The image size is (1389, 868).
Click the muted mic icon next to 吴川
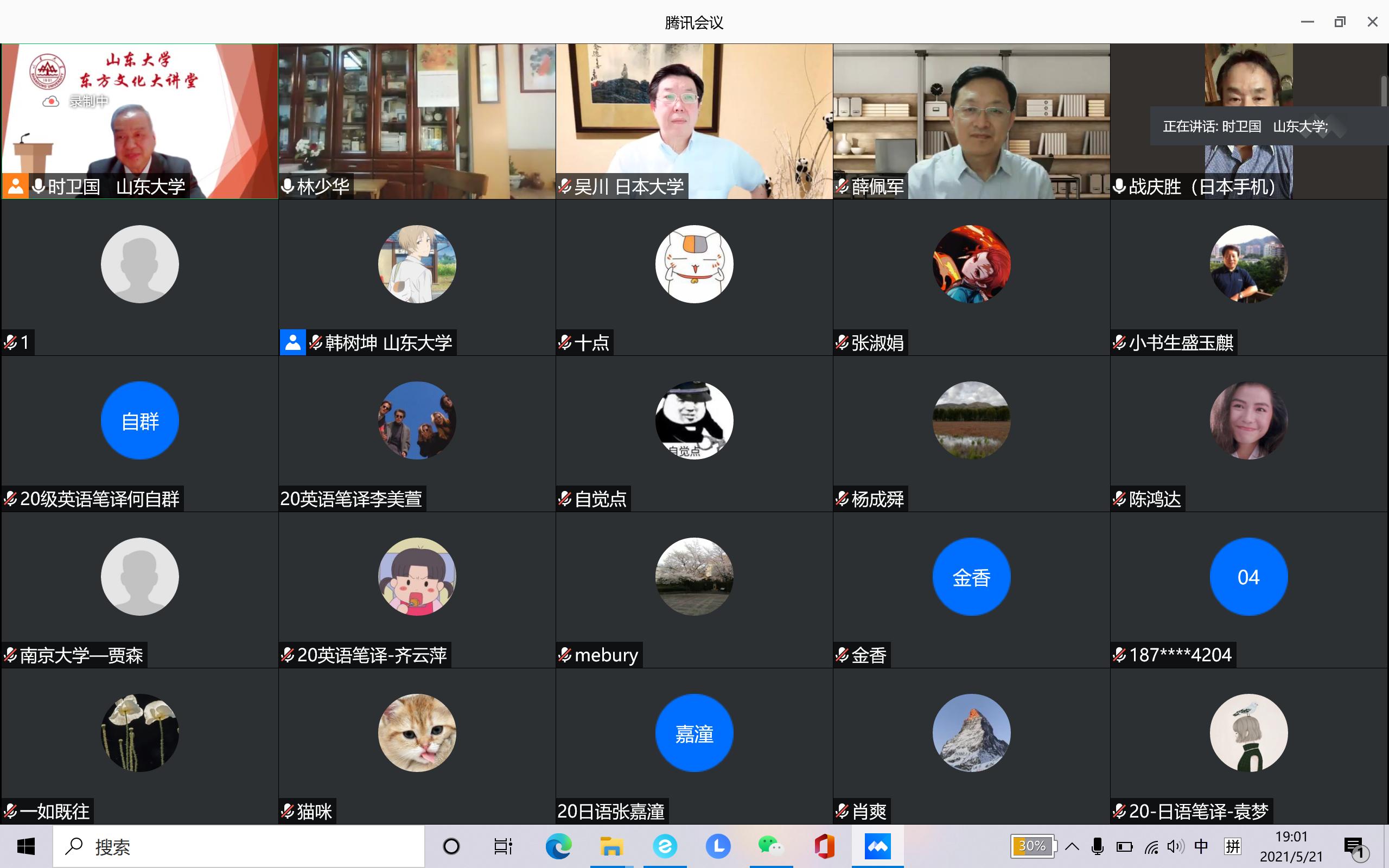(x=565, y=187)
